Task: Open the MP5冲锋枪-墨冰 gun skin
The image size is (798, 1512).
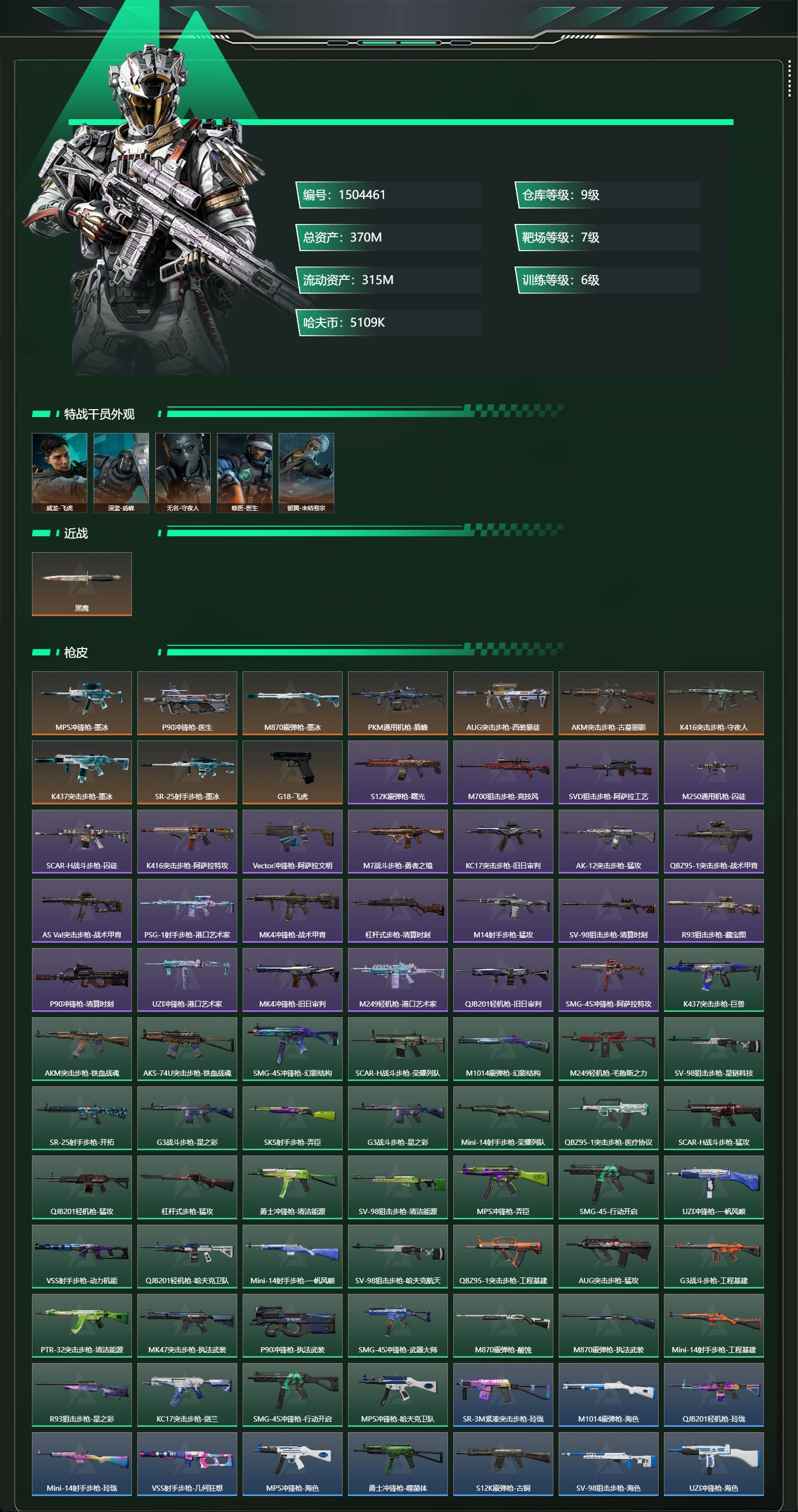Action: tap(81, 703)
